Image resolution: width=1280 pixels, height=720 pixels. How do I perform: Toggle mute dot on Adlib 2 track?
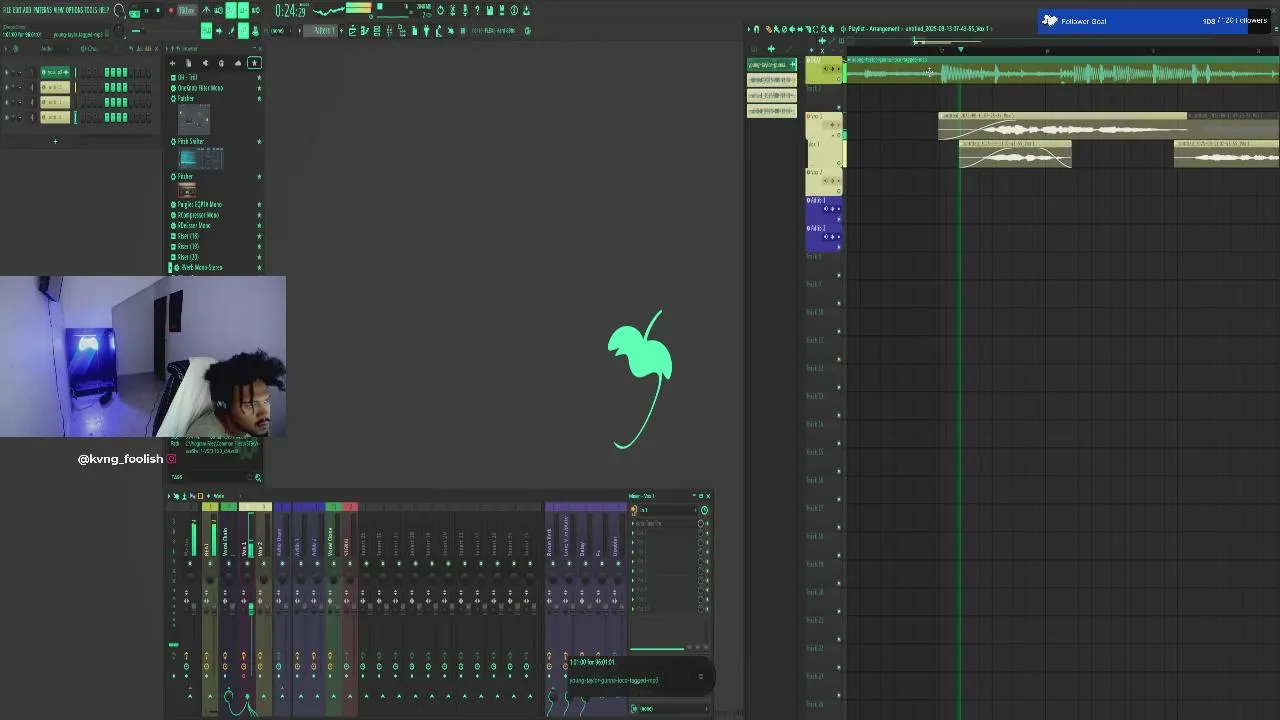[839, 247]
